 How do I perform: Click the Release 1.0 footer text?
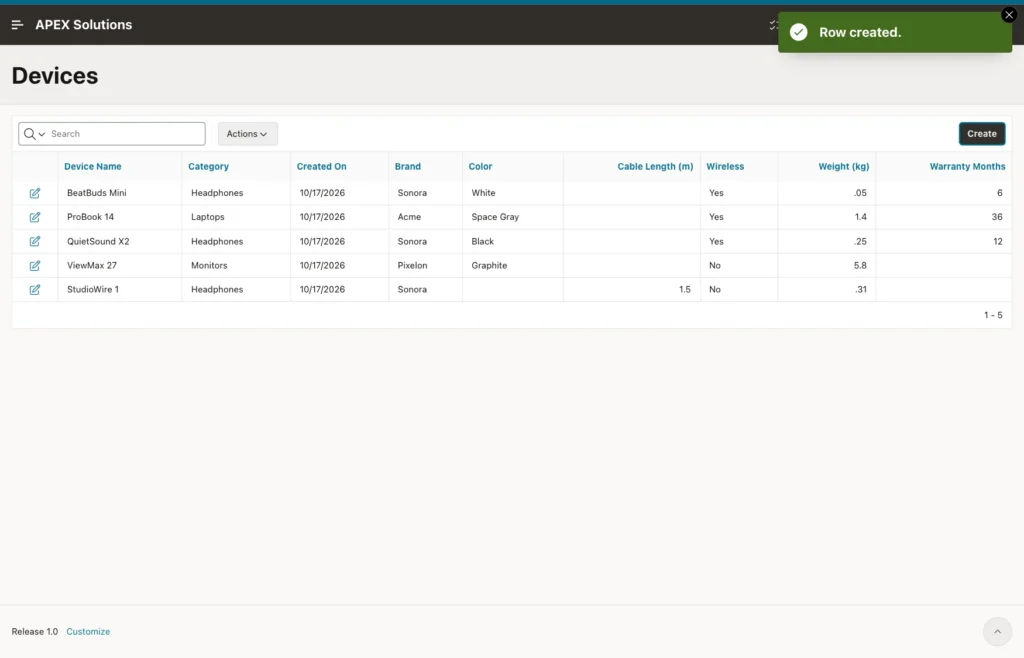tap(35, 631)
